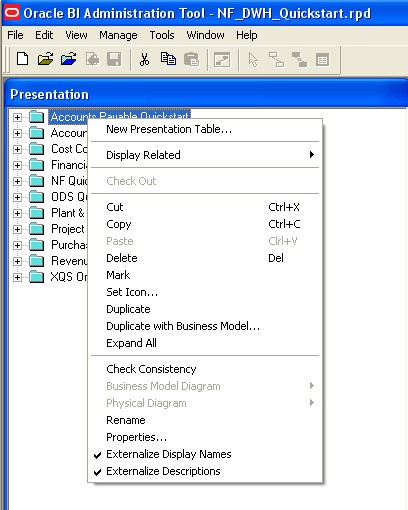Image resolution: width=408 pixels, height=510 pixels.
Task: Choose New Presentation Table from context menu
Action: pos(205,129)
